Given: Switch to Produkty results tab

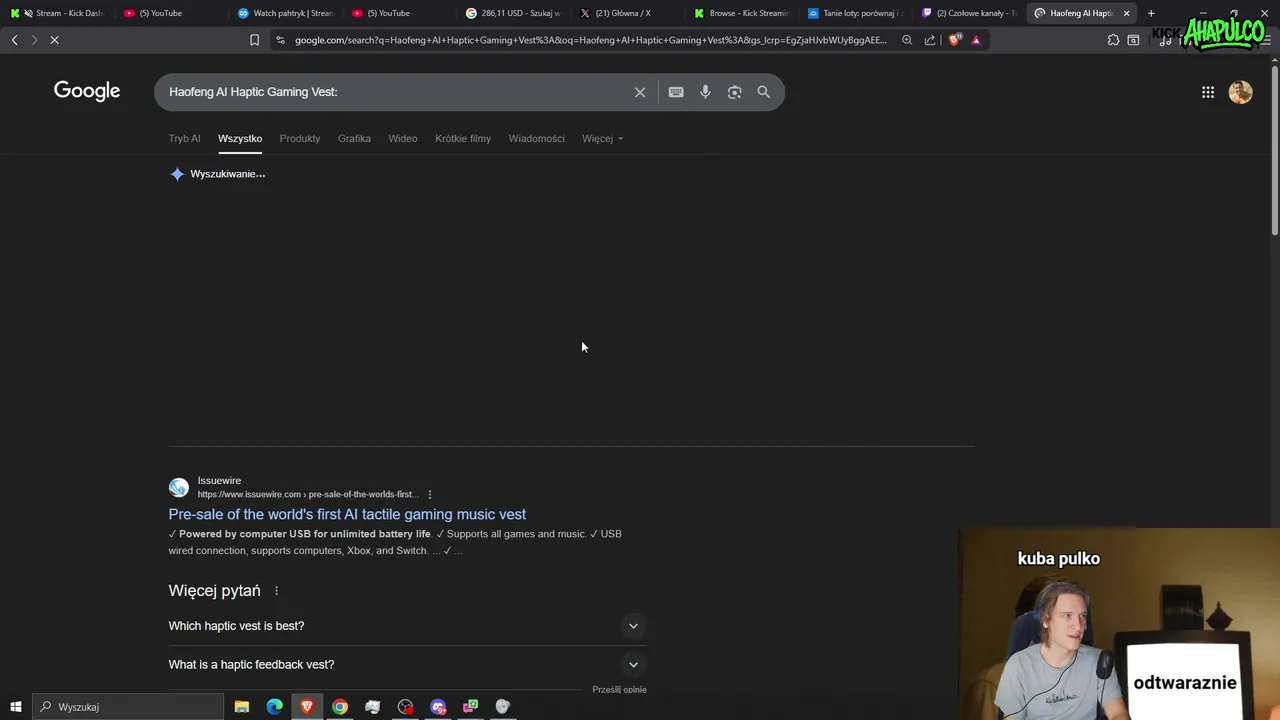Looking at the screenshot, I should [300, 138].
